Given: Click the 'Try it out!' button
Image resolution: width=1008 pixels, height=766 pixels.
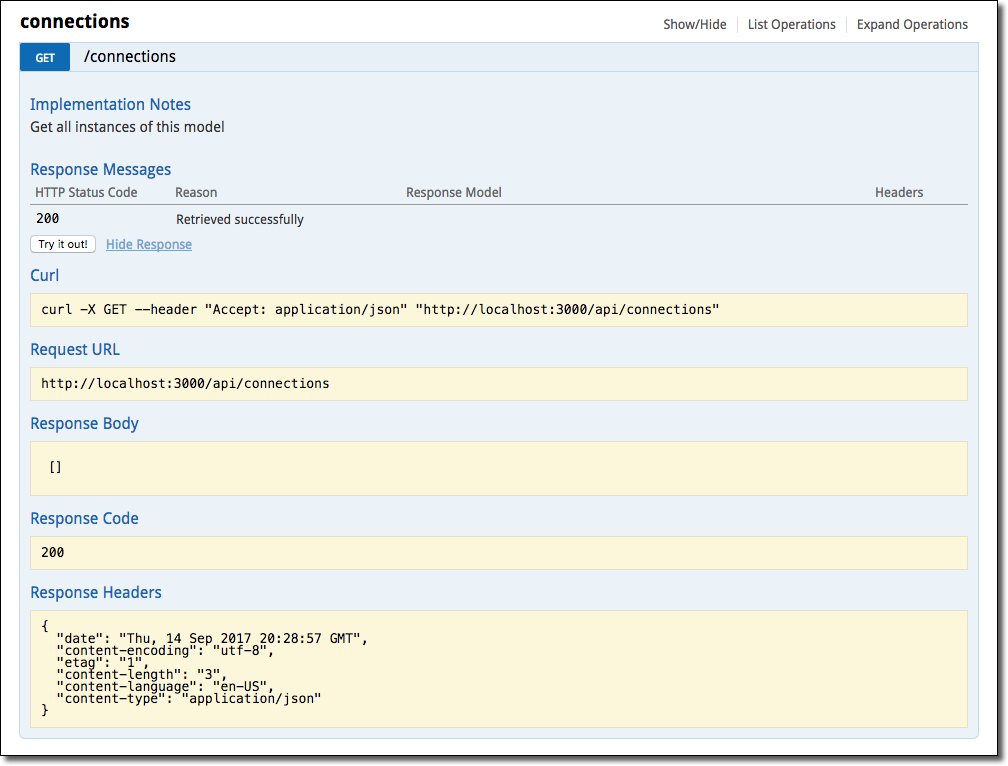Looking at the screenshot, I should [x=63, y=244].
